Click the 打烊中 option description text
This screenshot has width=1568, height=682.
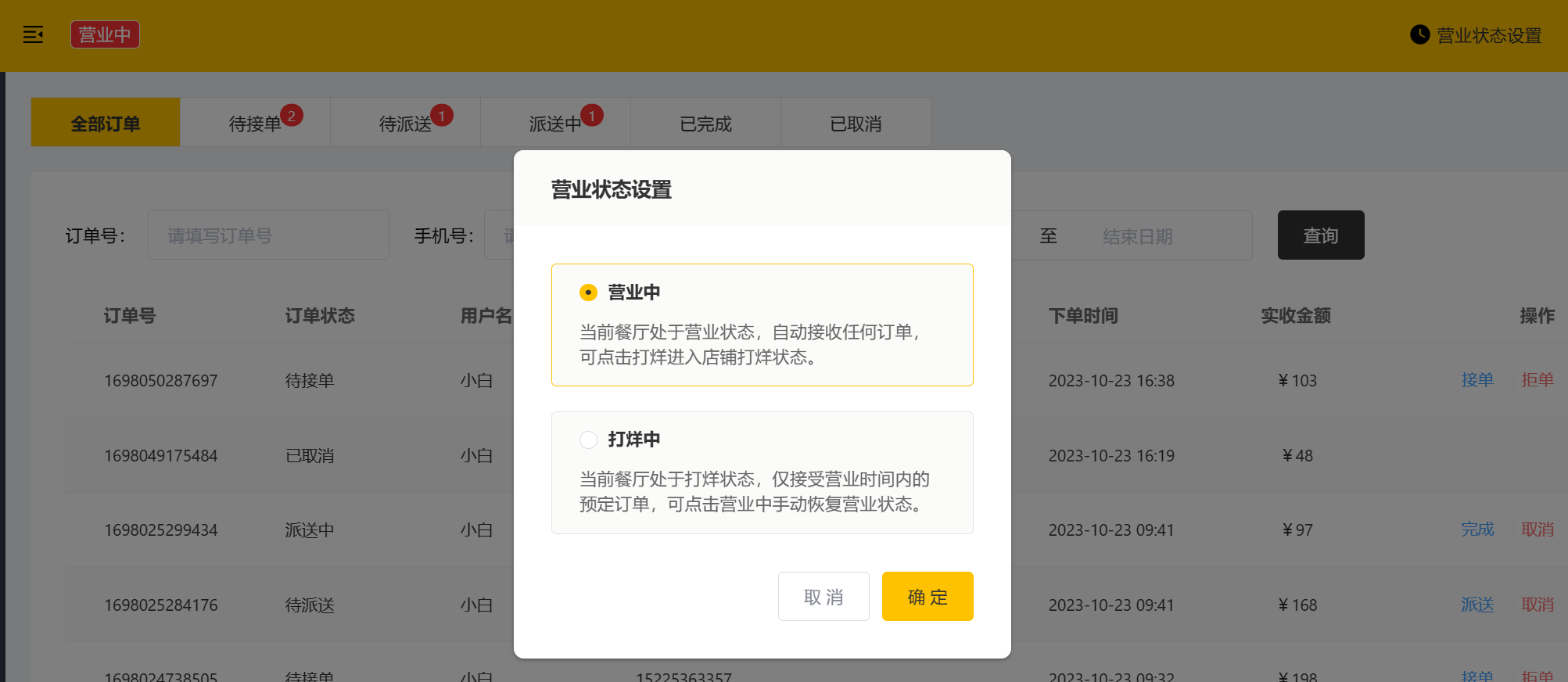[x=755, y=491]
